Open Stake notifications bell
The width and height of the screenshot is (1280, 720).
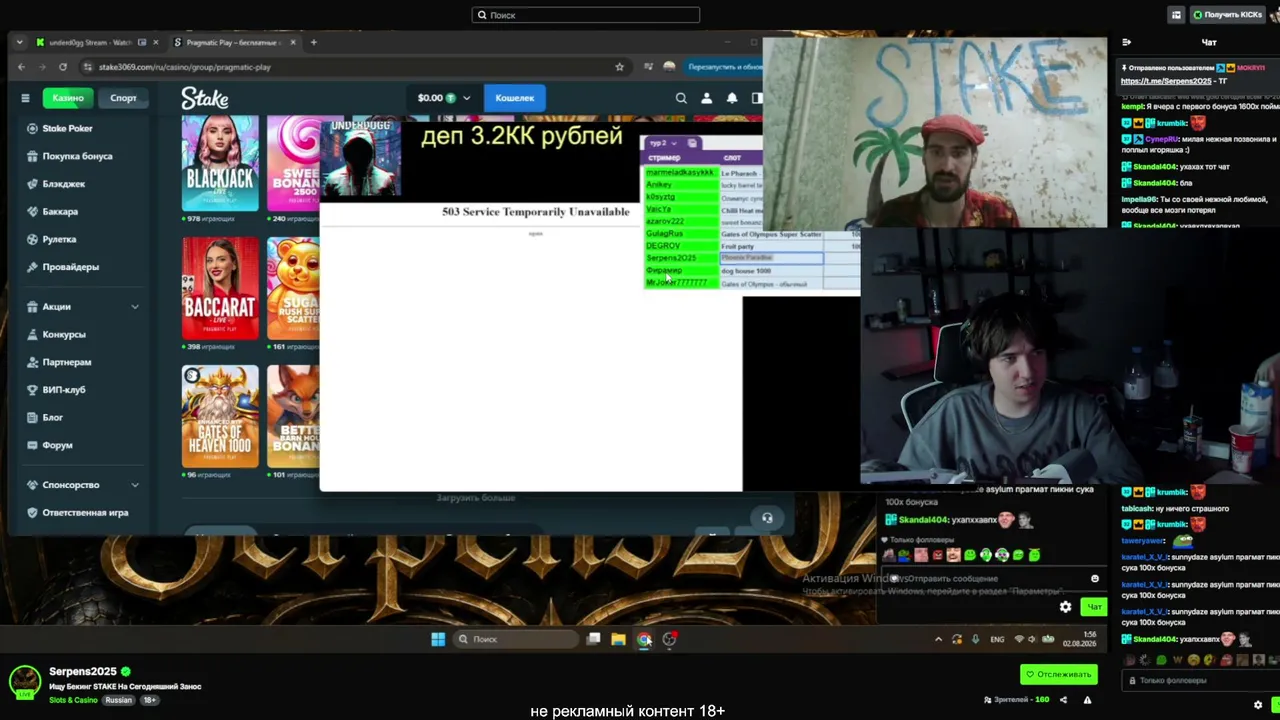[x=732, y=98]
